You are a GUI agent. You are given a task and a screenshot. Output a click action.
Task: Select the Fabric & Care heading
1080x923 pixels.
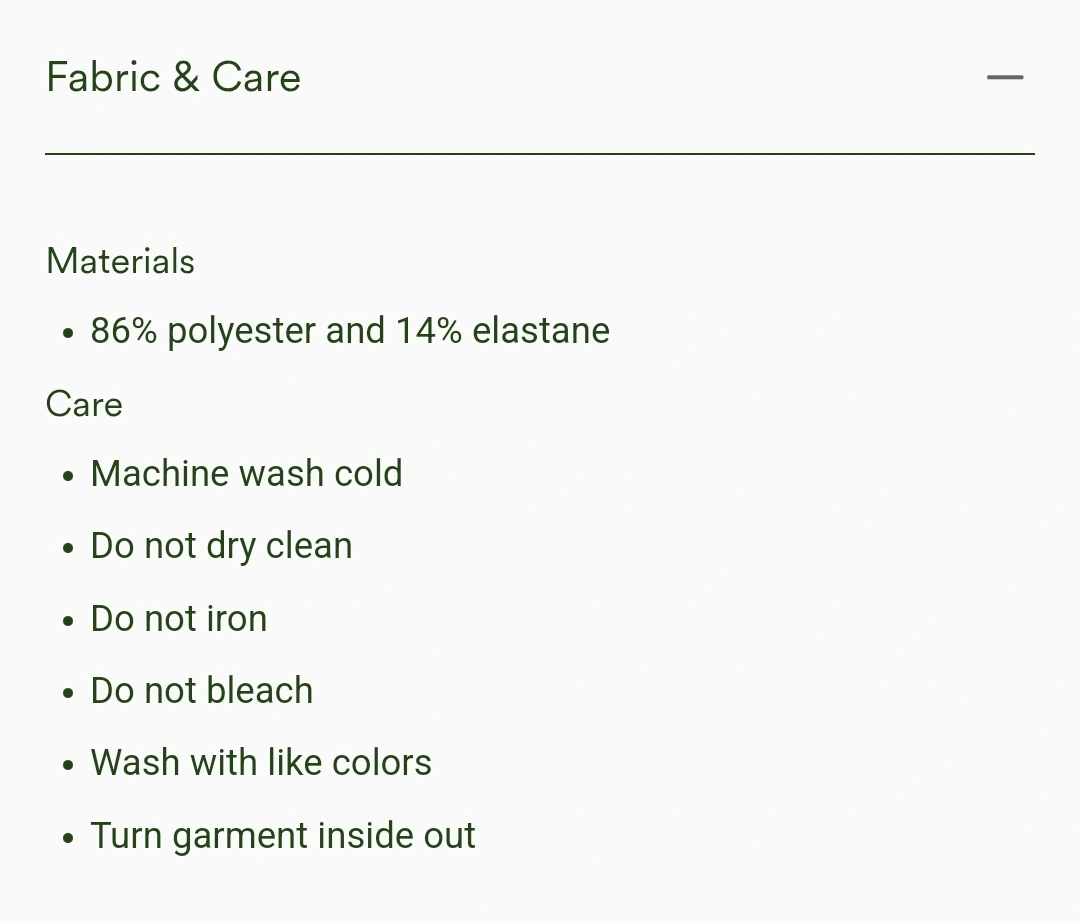[174, 76]
